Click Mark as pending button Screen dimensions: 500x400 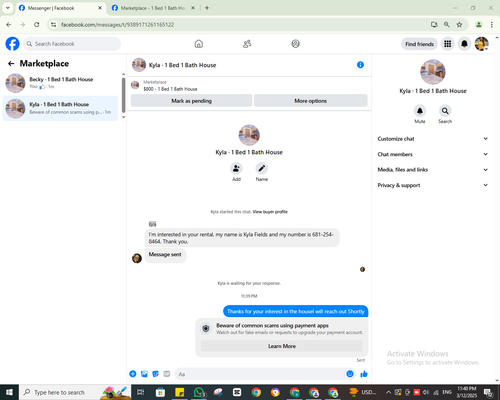pyautogui.click(x=191, y=101)
